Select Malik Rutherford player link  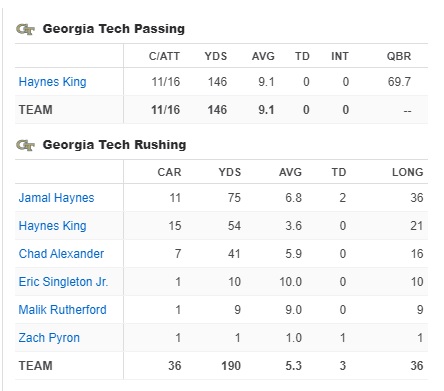point(63,310)
